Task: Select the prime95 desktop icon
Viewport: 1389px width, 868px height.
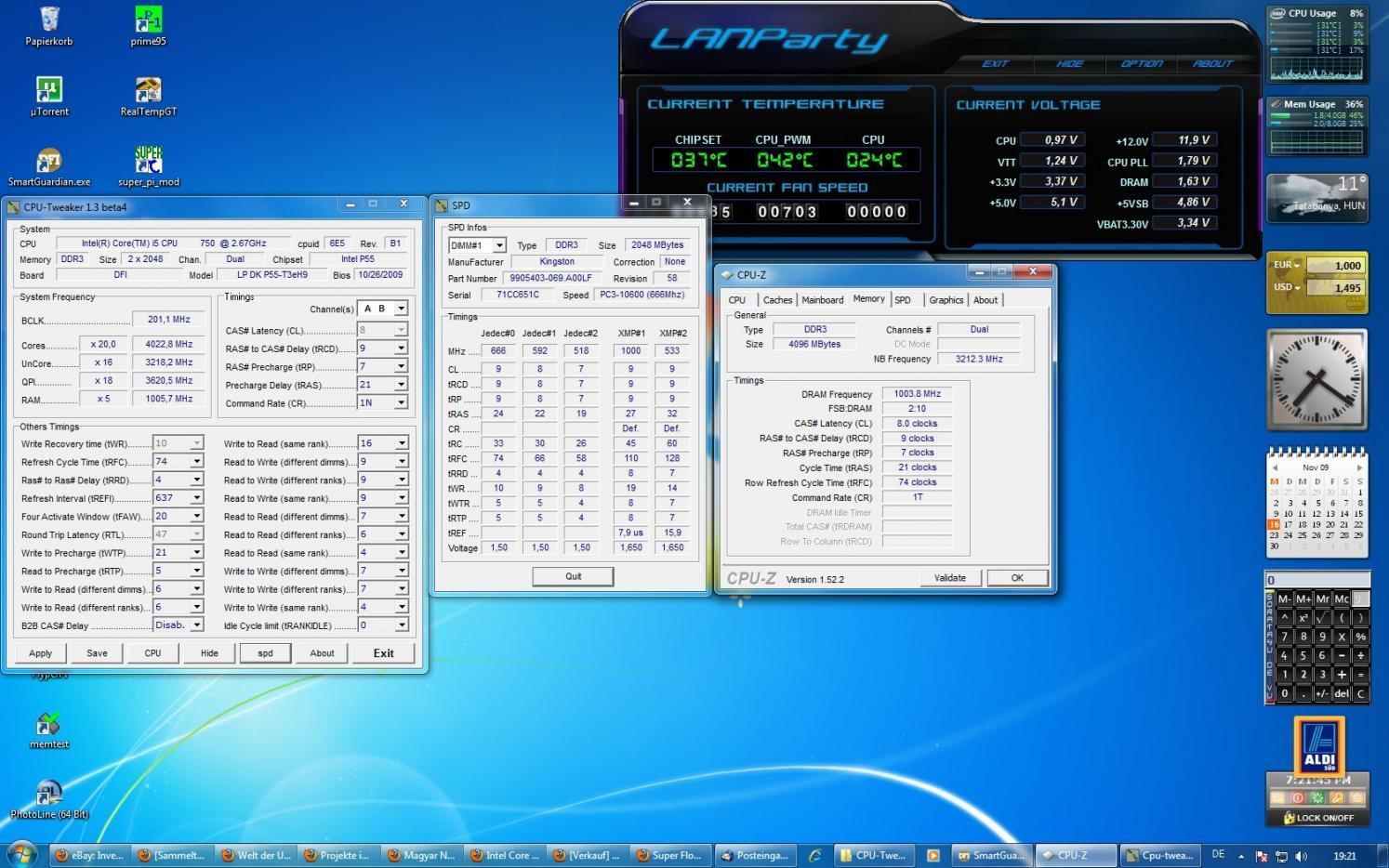Action: (148, 26)
